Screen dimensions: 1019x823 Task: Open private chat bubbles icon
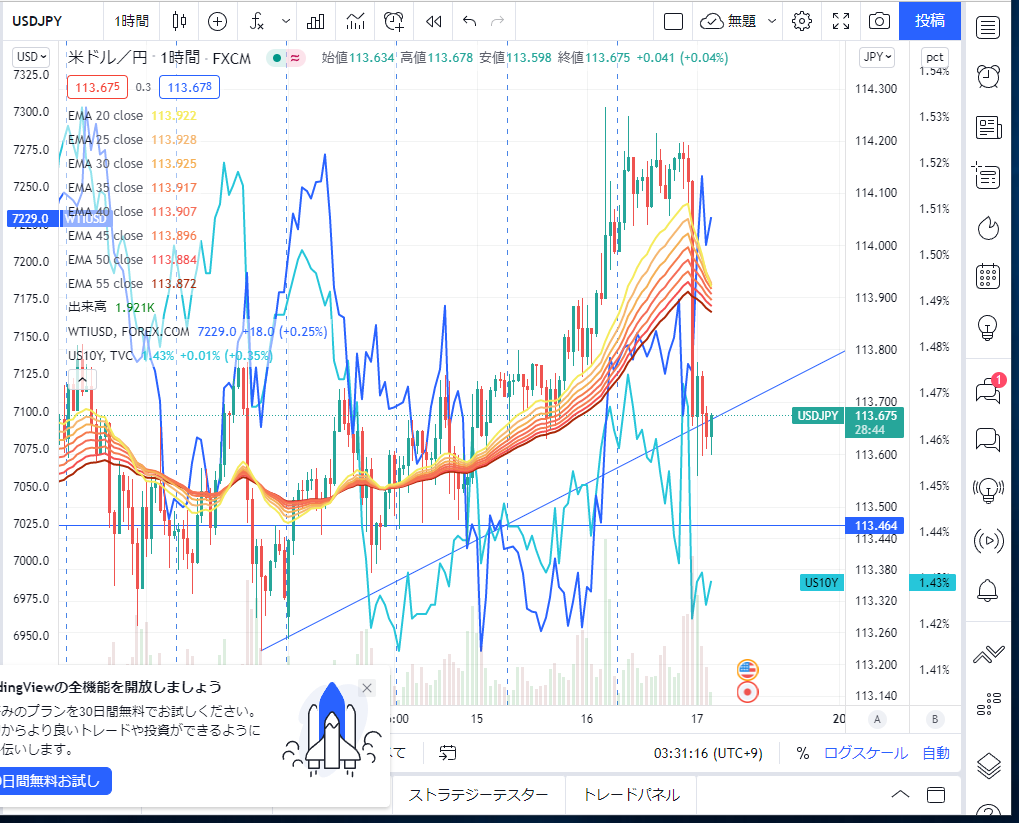(x=988, y=440)
